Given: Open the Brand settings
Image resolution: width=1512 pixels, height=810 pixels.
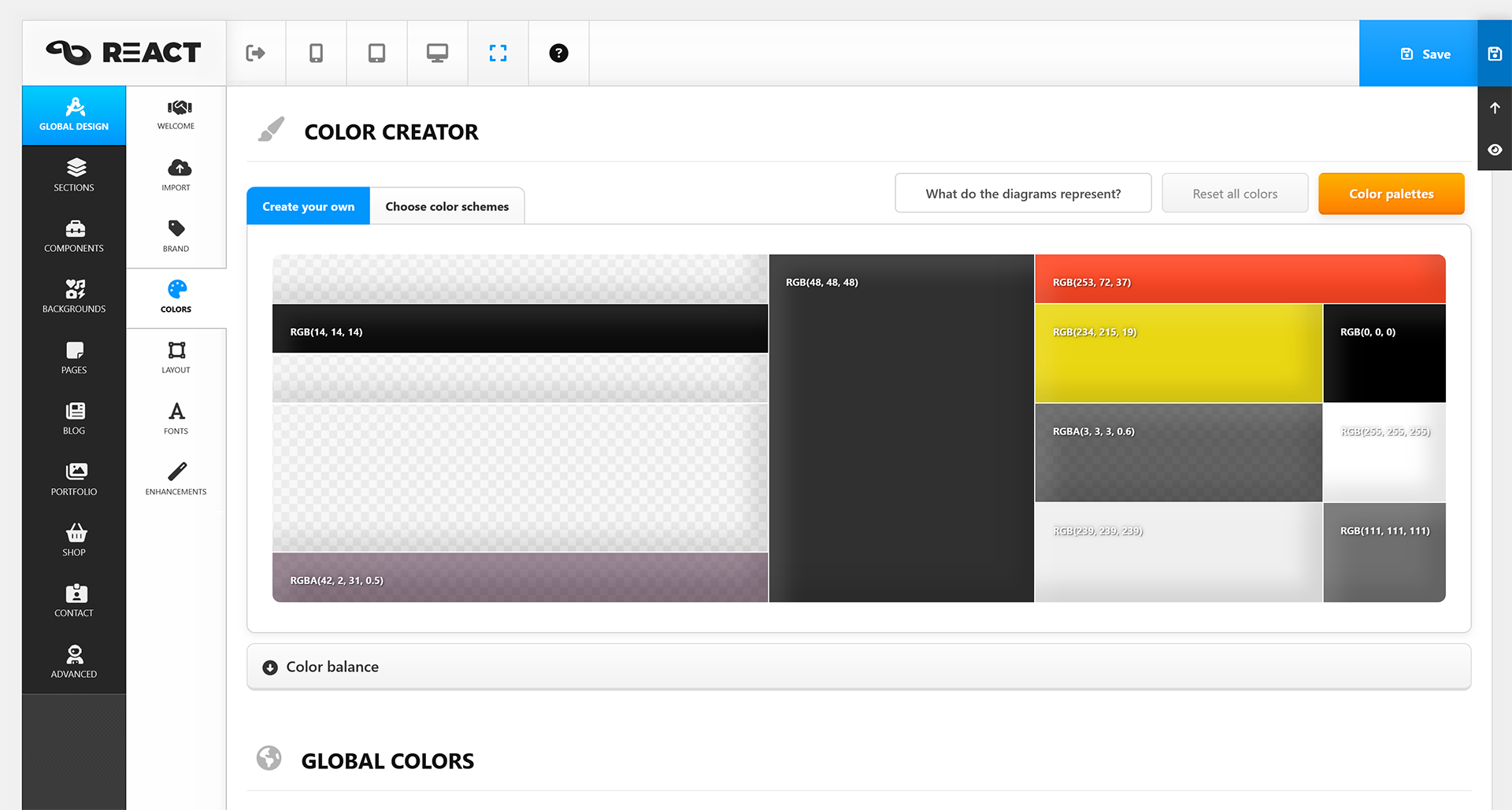Looking at the screenshot, I should (176, 234).
